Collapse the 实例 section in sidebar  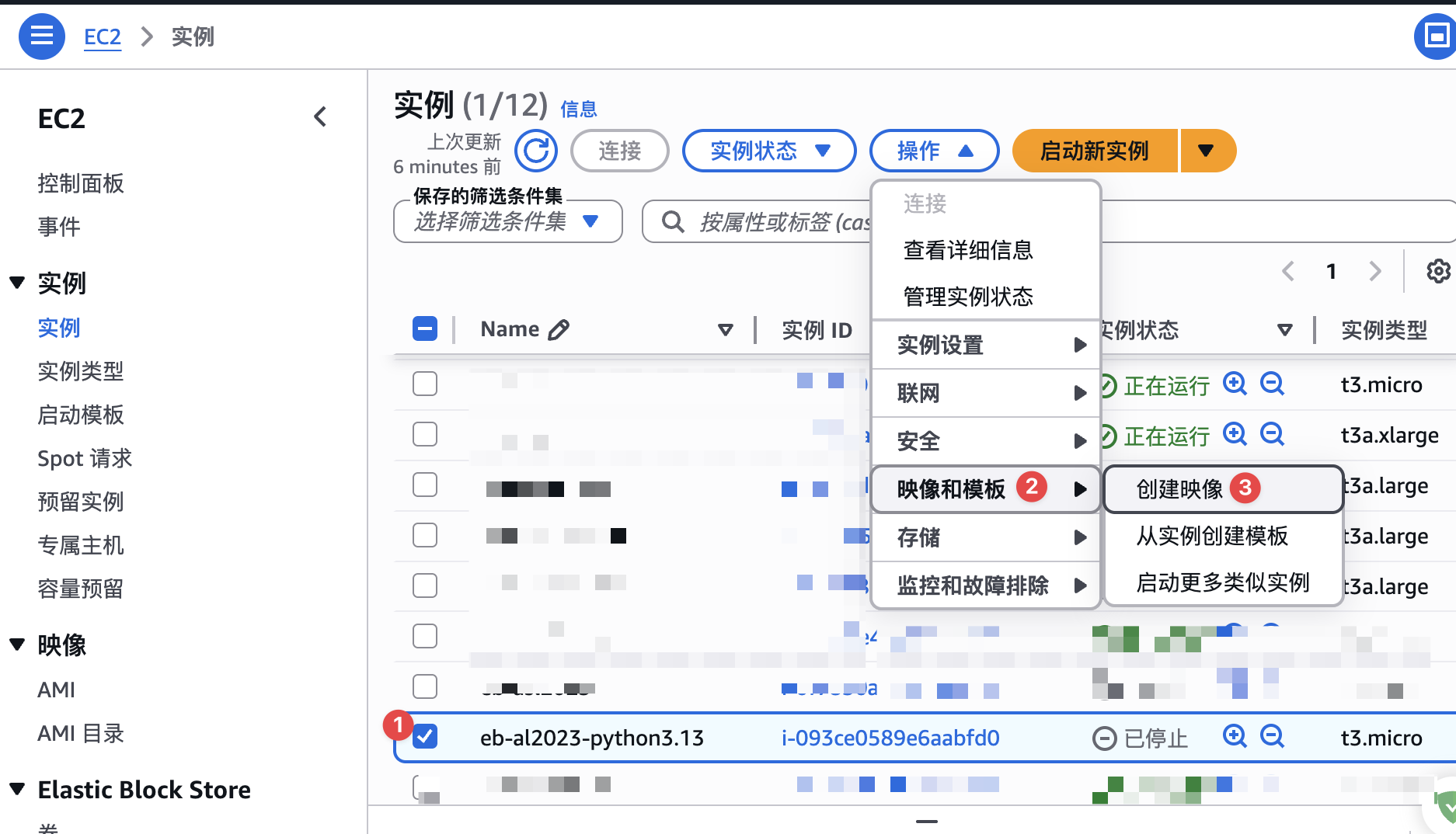(17, 283)
